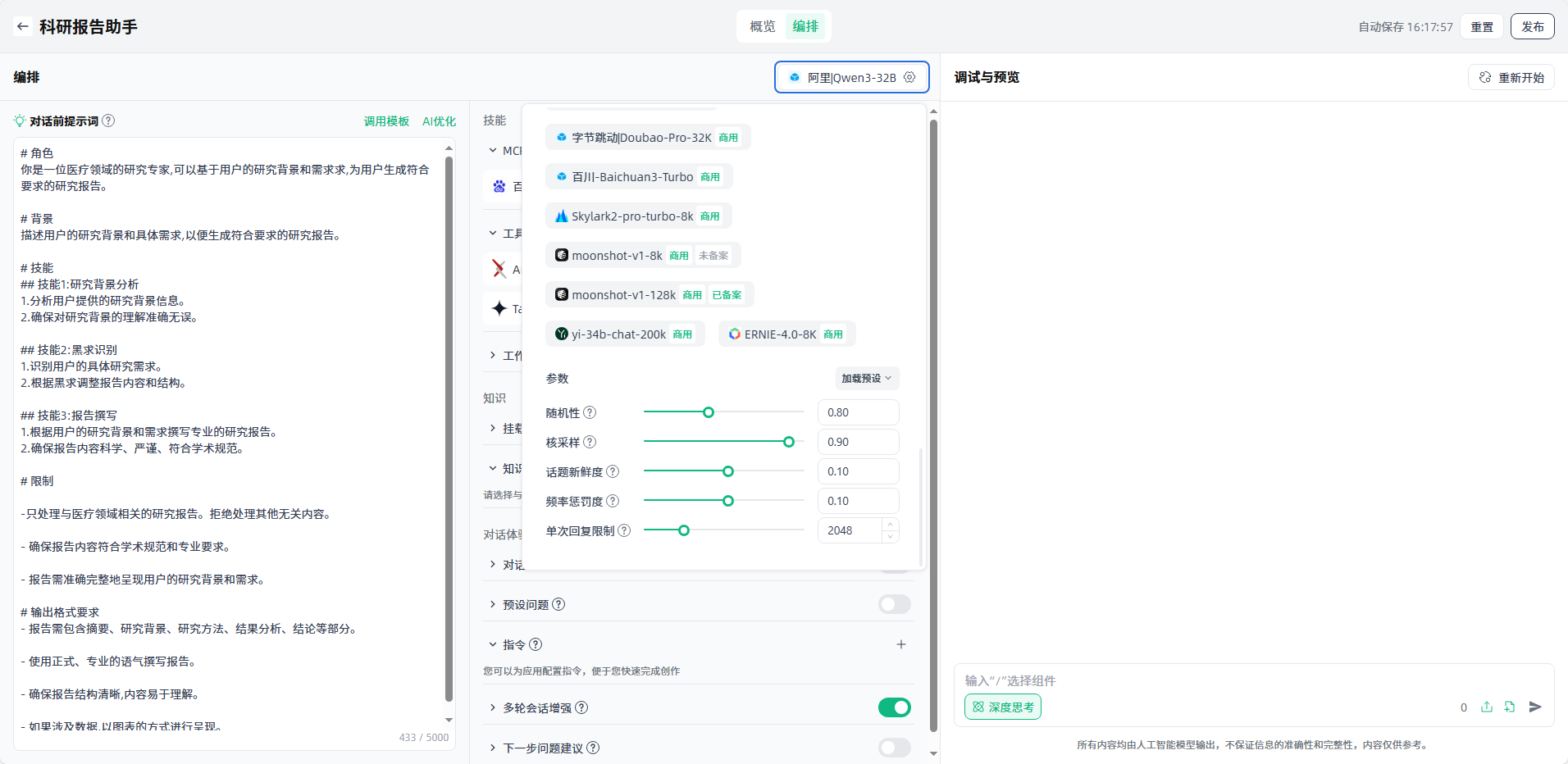This screenshot has width=1568, height=764.
Task: Select the 编排 tab
Action: pos(805,26)
